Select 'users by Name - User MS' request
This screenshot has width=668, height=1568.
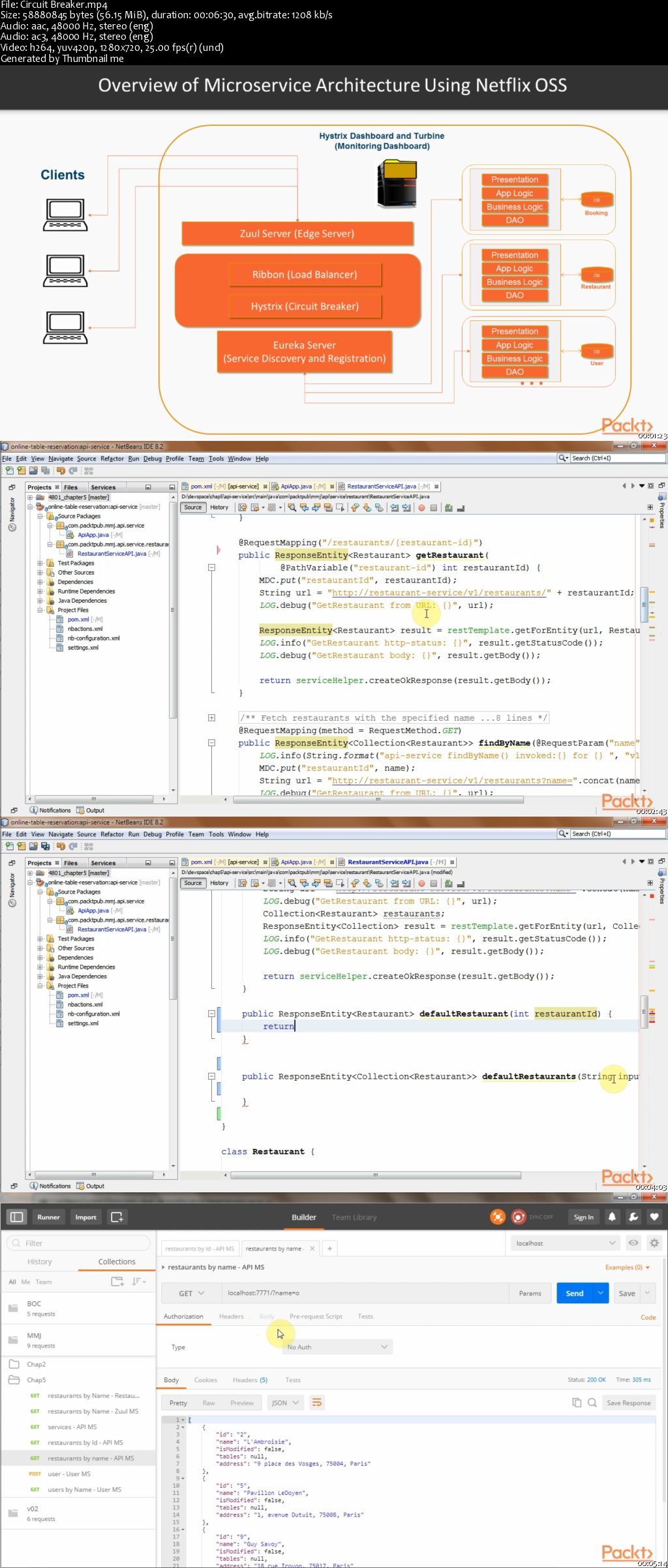coord(78,1489)
